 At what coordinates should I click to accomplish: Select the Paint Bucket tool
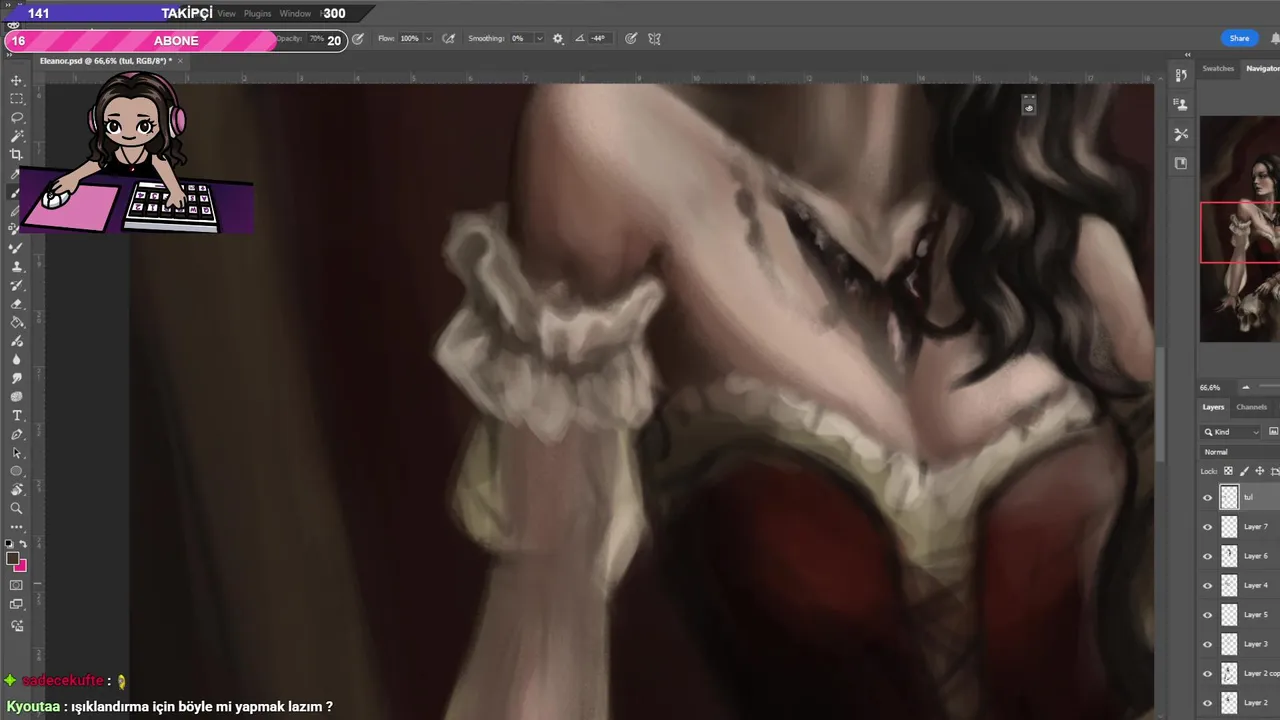[x=16, y=323]
